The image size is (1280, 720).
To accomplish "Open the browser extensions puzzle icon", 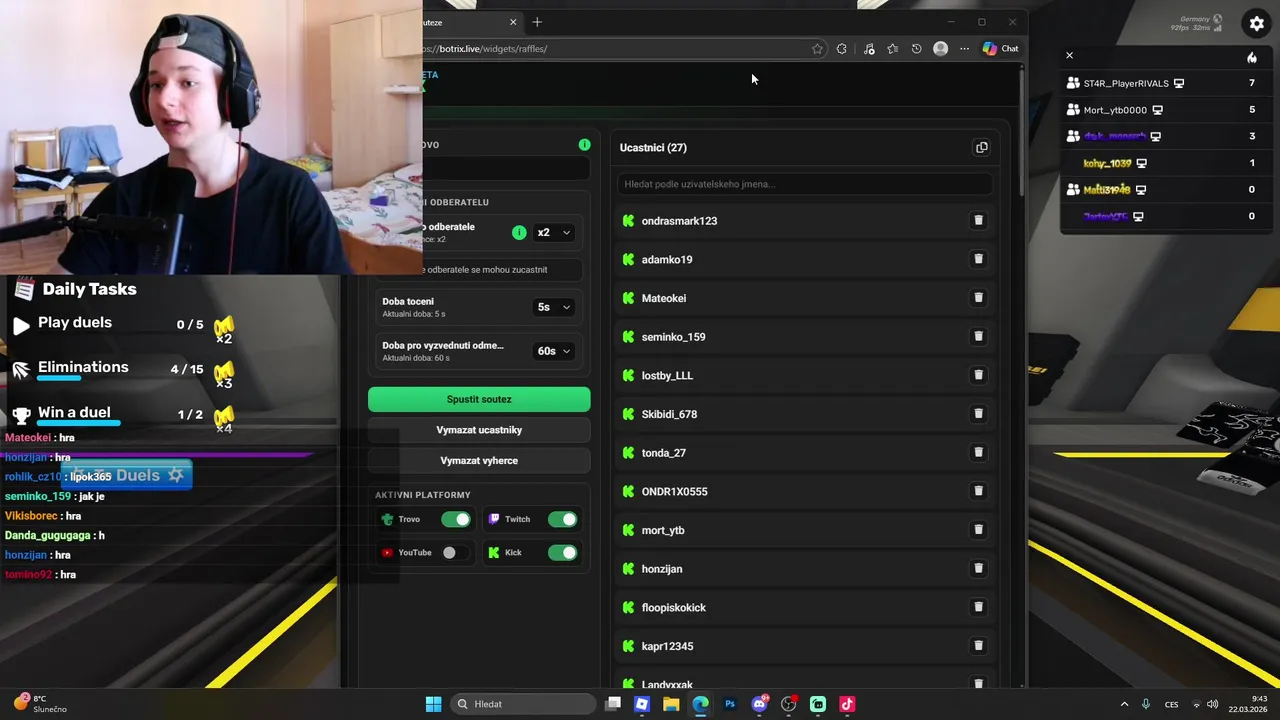I will pos(842,49).
